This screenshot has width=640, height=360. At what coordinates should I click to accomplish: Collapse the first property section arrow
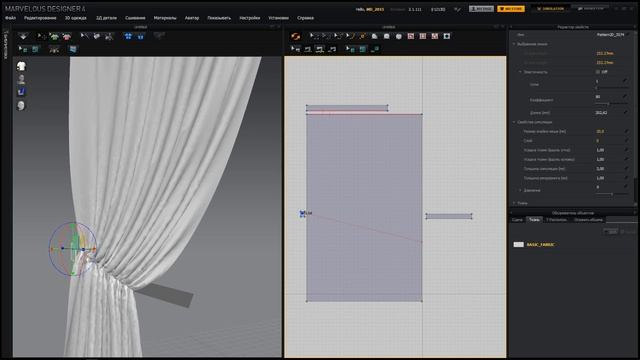pyautogui.click(x=514, y=44)
